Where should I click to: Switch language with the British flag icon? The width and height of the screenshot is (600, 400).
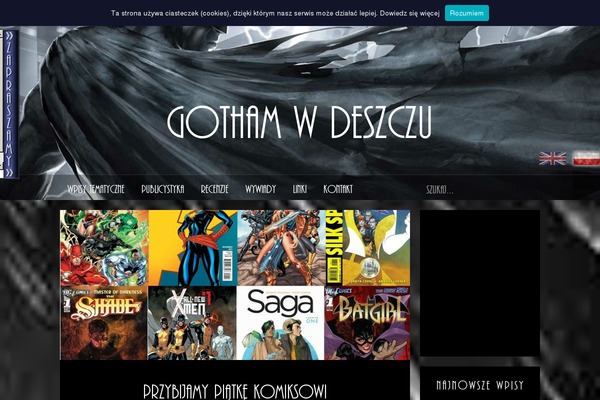[552, 158]
